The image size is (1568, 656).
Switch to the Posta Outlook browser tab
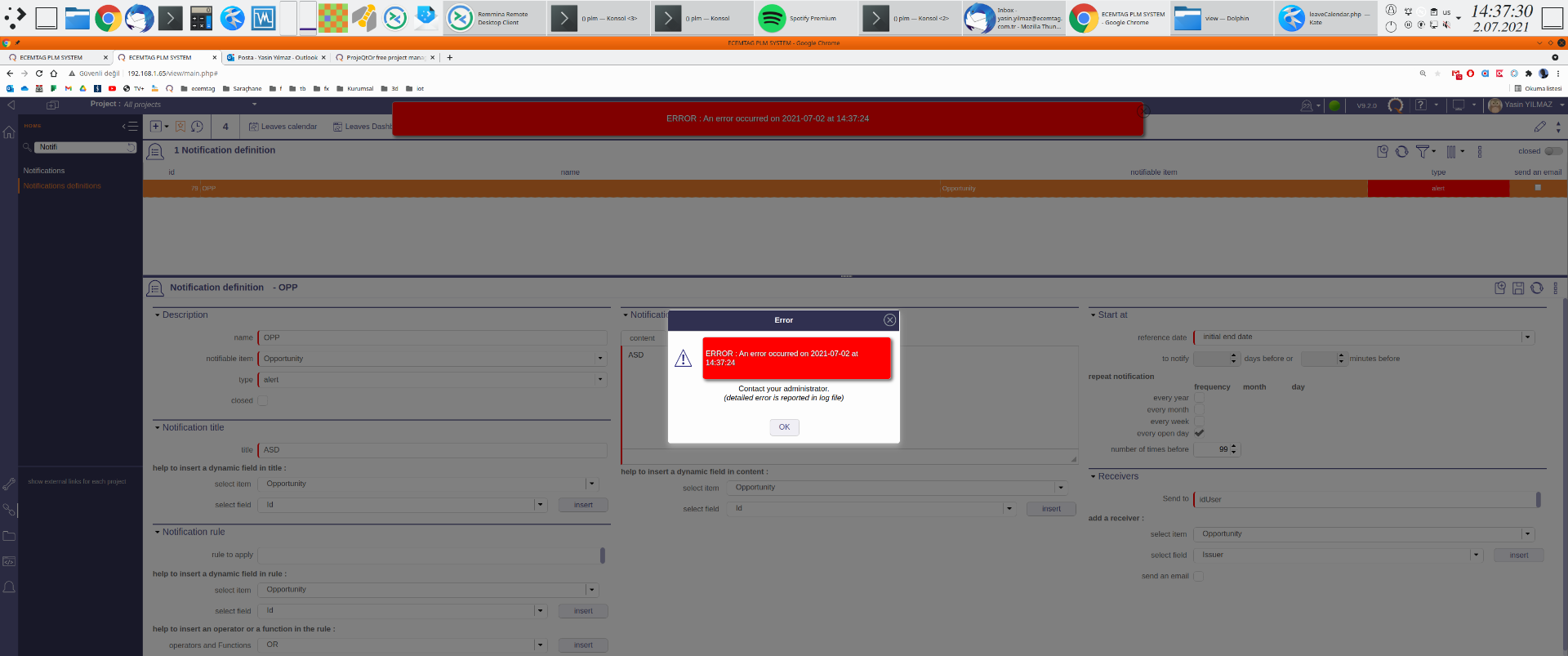point(276,58)
